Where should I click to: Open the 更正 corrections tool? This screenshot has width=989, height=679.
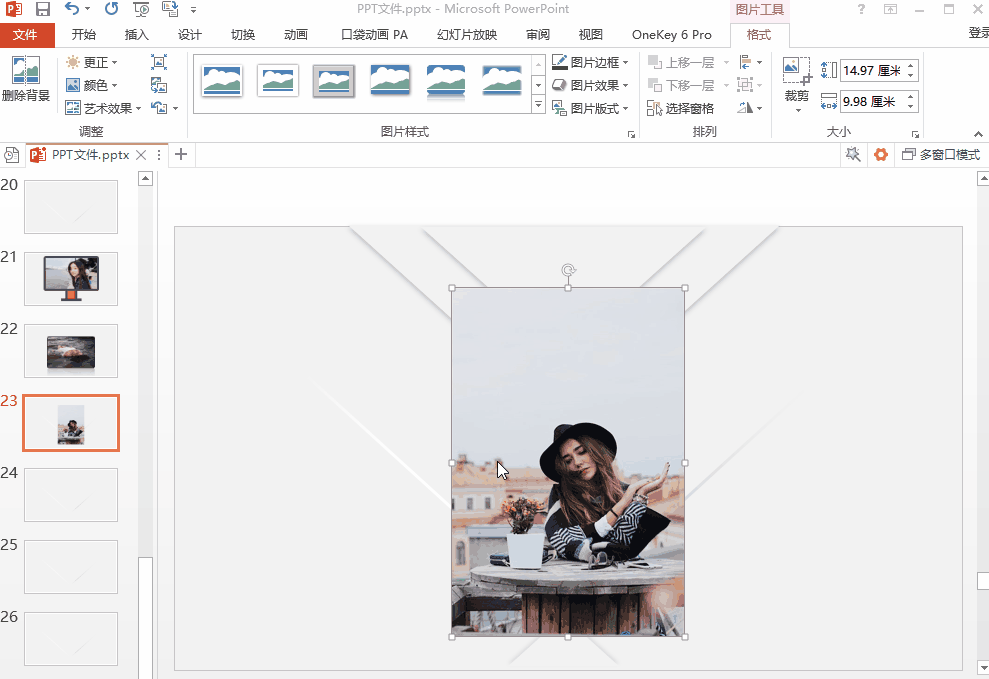point(94,61)
